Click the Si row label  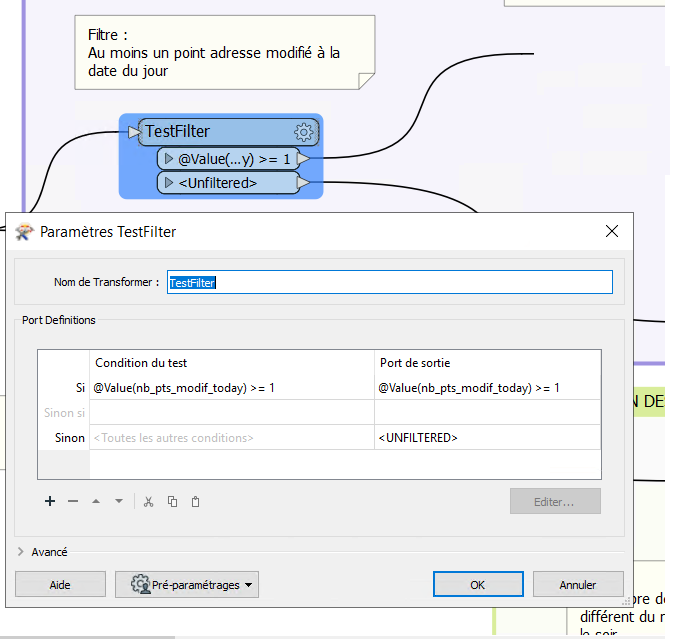(x=81, y=388)
